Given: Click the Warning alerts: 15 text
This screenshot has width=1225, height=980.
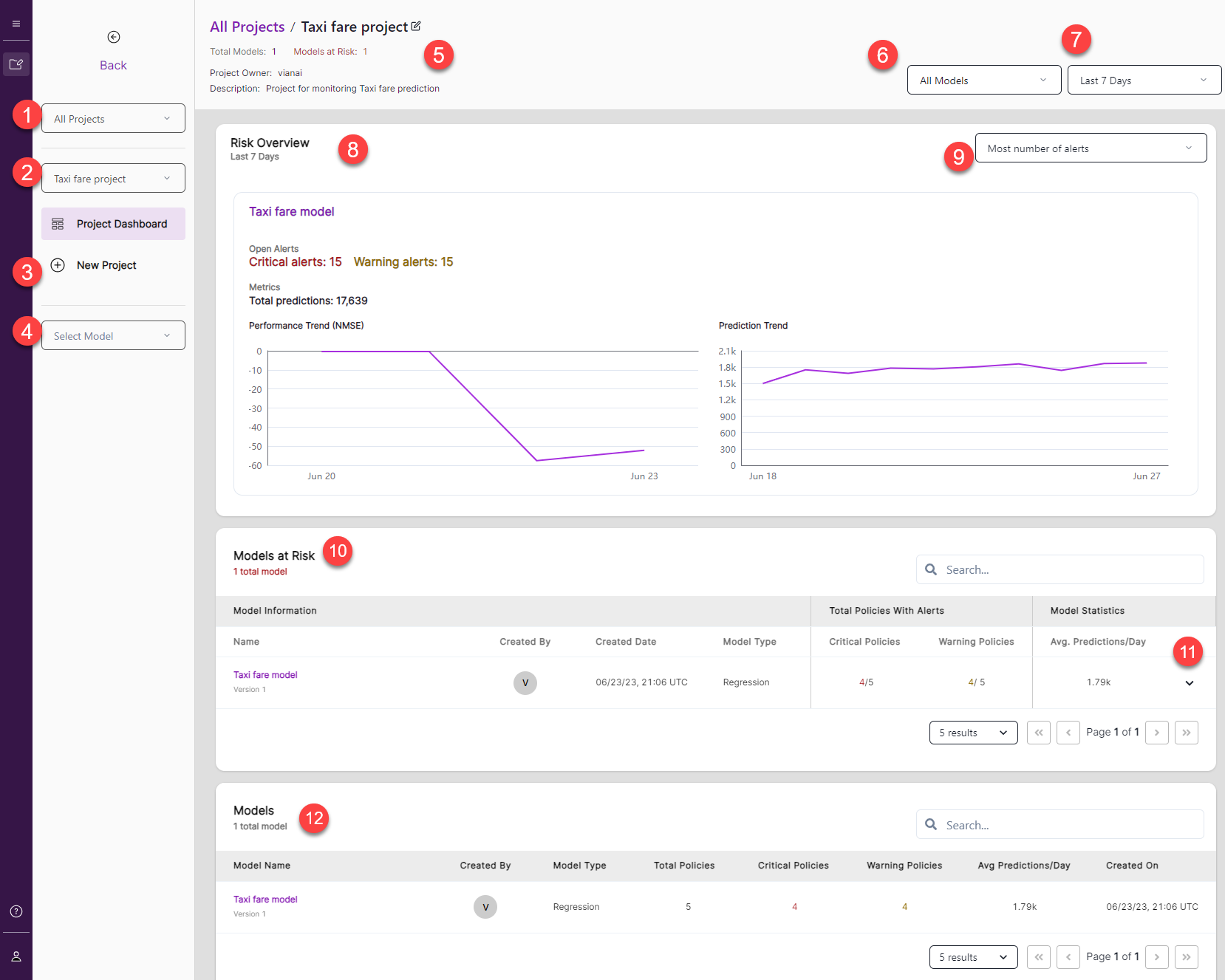Looking at the screenshot, I should pyautogui.click(x=403, y=262).
